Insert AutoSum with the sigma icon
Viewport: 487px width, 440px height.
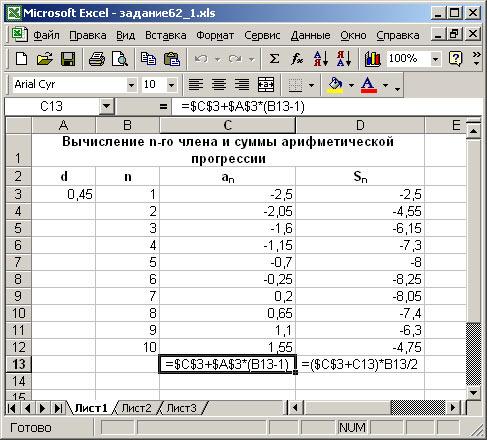(274, 59)
